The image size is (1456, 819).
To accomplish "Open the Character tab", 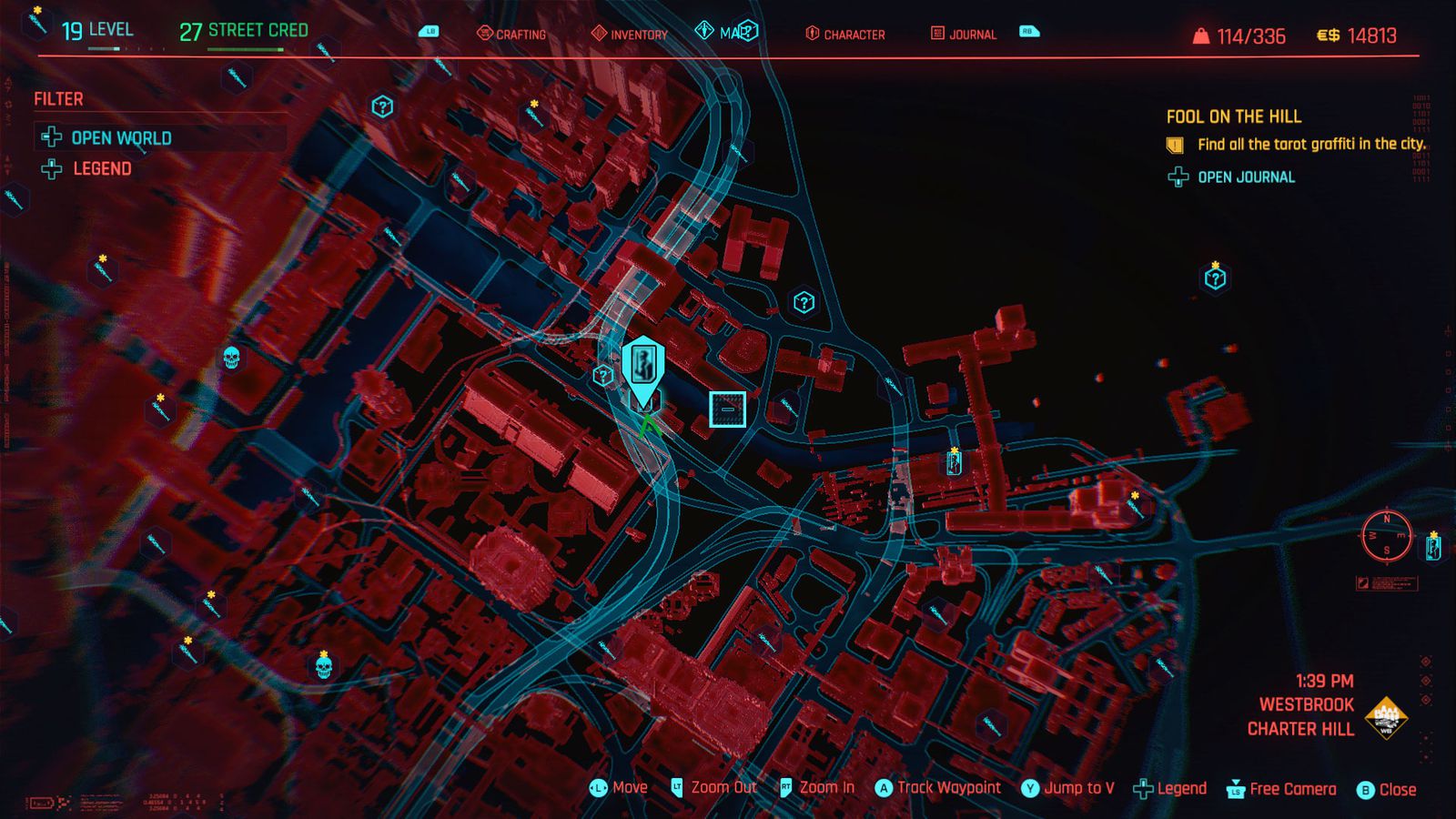I will (844, 34).
